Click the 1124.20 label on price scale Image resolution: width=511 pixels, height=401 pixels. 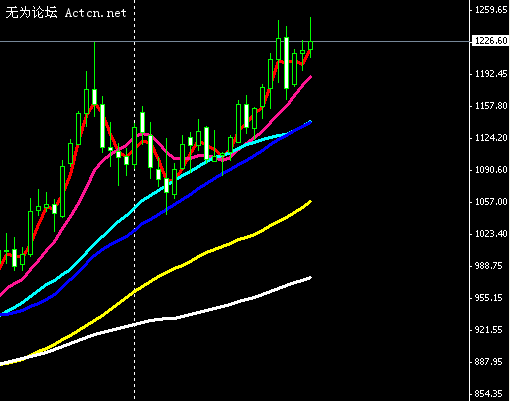click(x=491, y=138)
